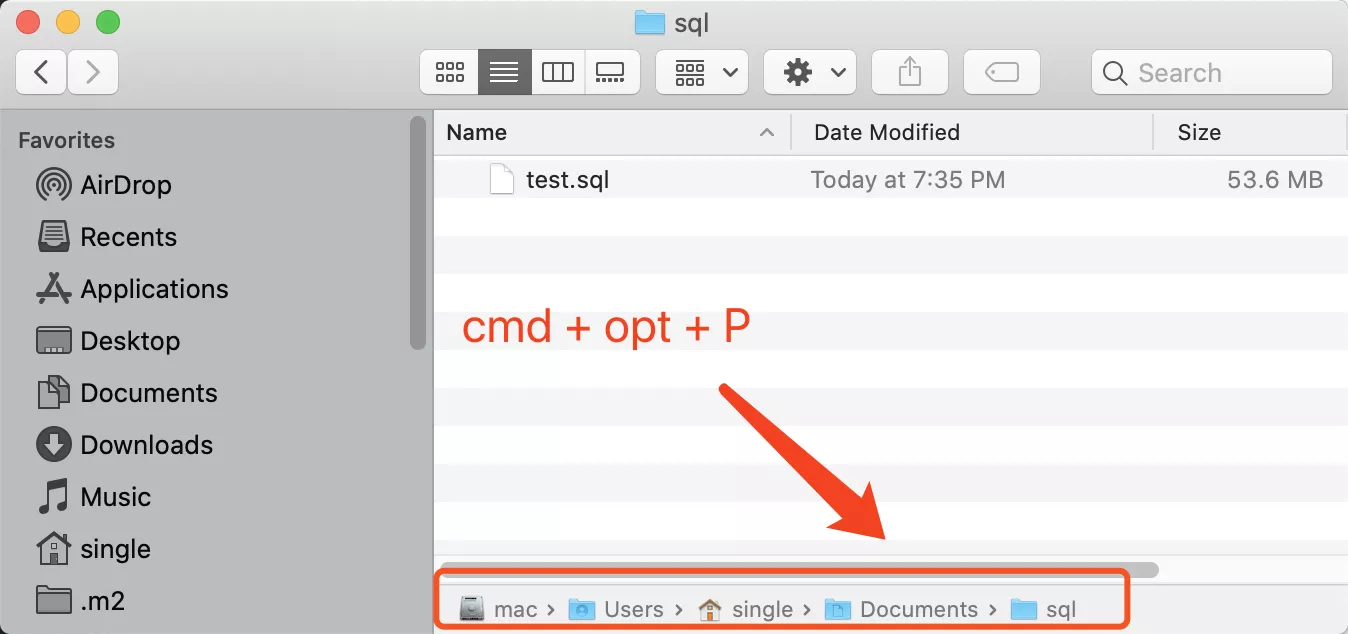Sort by the Size column header

click(1251, 132)
